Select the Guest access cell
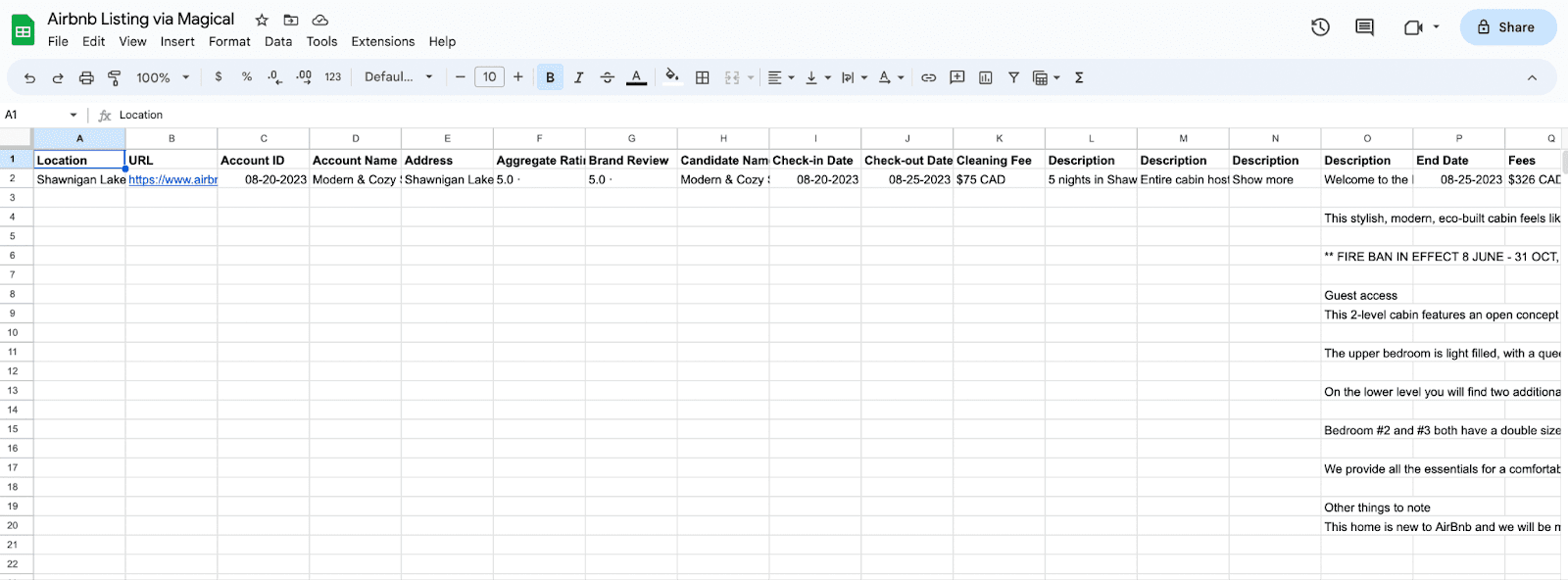The width and height of the screenshot is (1568, 580). pos(1366,295)
